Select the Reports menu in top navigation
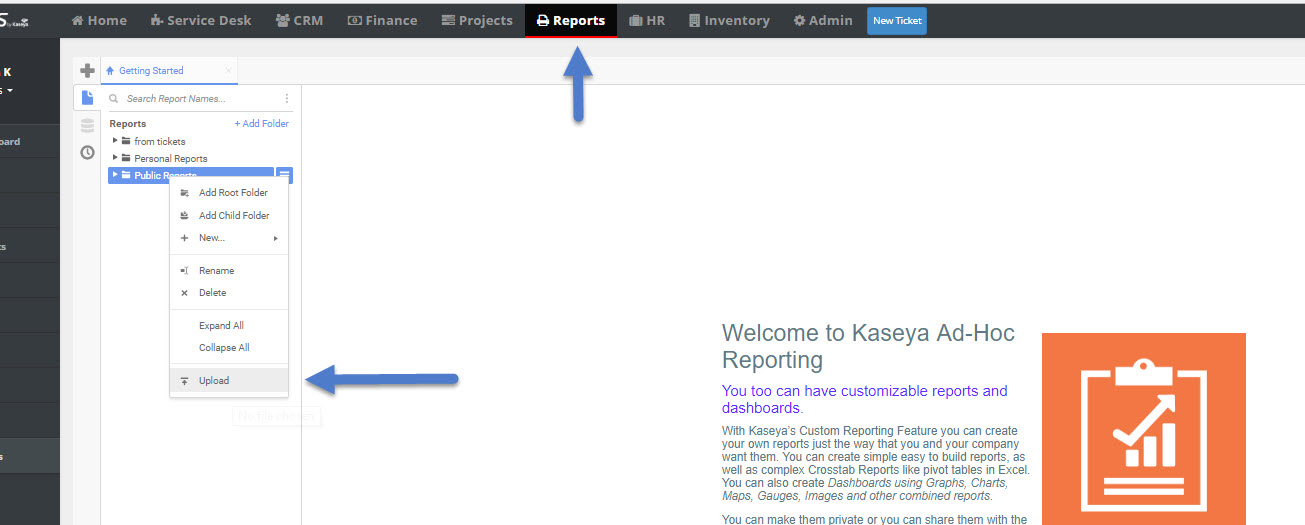 pyautogui.click(x=571, y=20)
